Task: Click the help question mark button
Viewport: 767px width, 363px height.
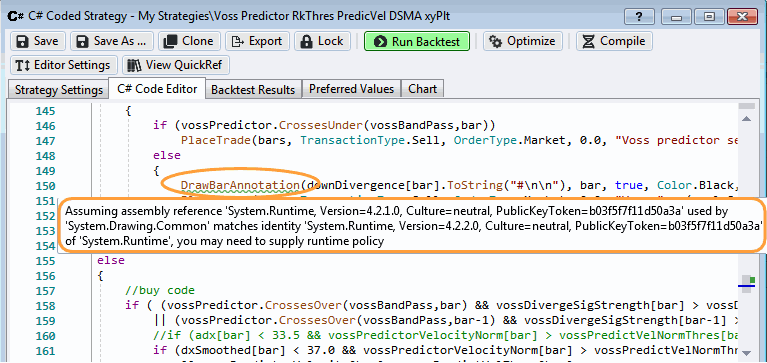Action: (x=638, y=17)
